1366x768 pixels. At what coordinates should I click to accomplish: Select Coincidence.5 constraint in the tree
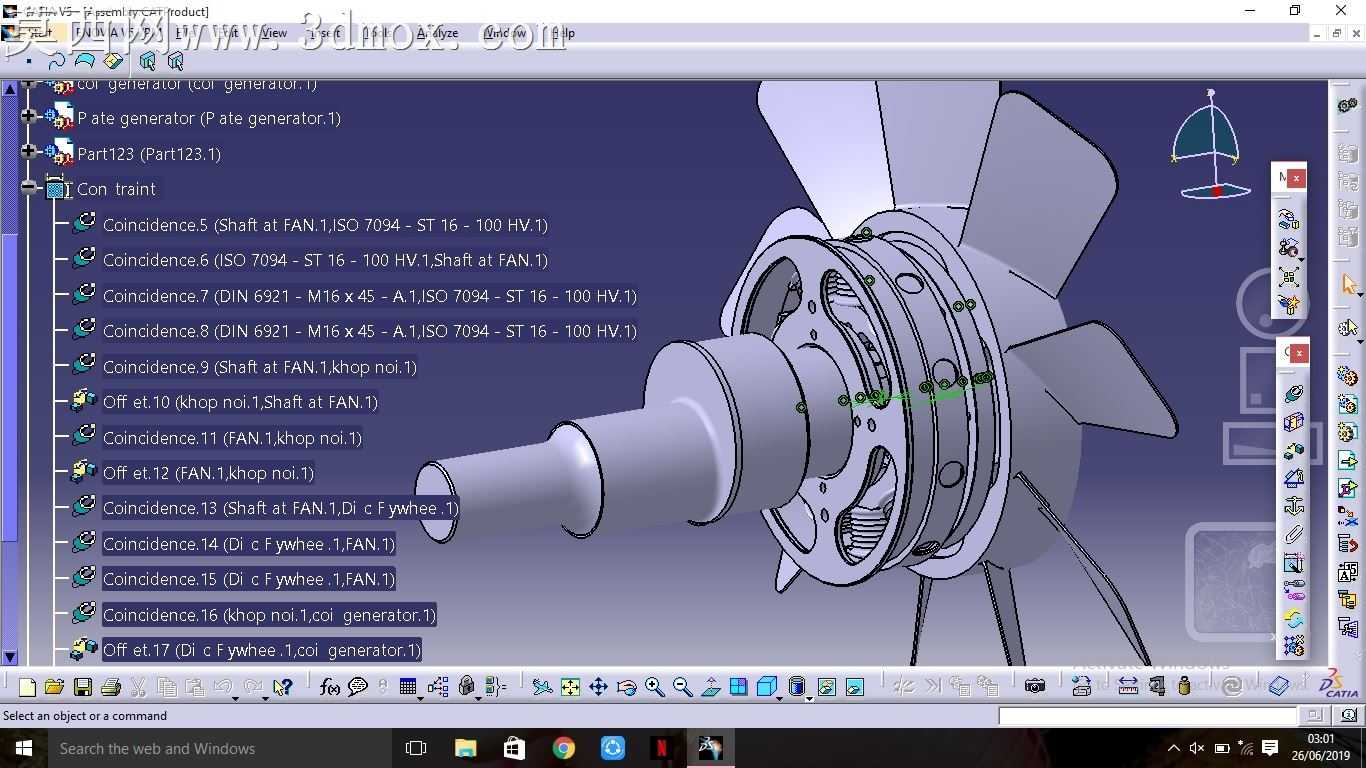pos(325,225)
